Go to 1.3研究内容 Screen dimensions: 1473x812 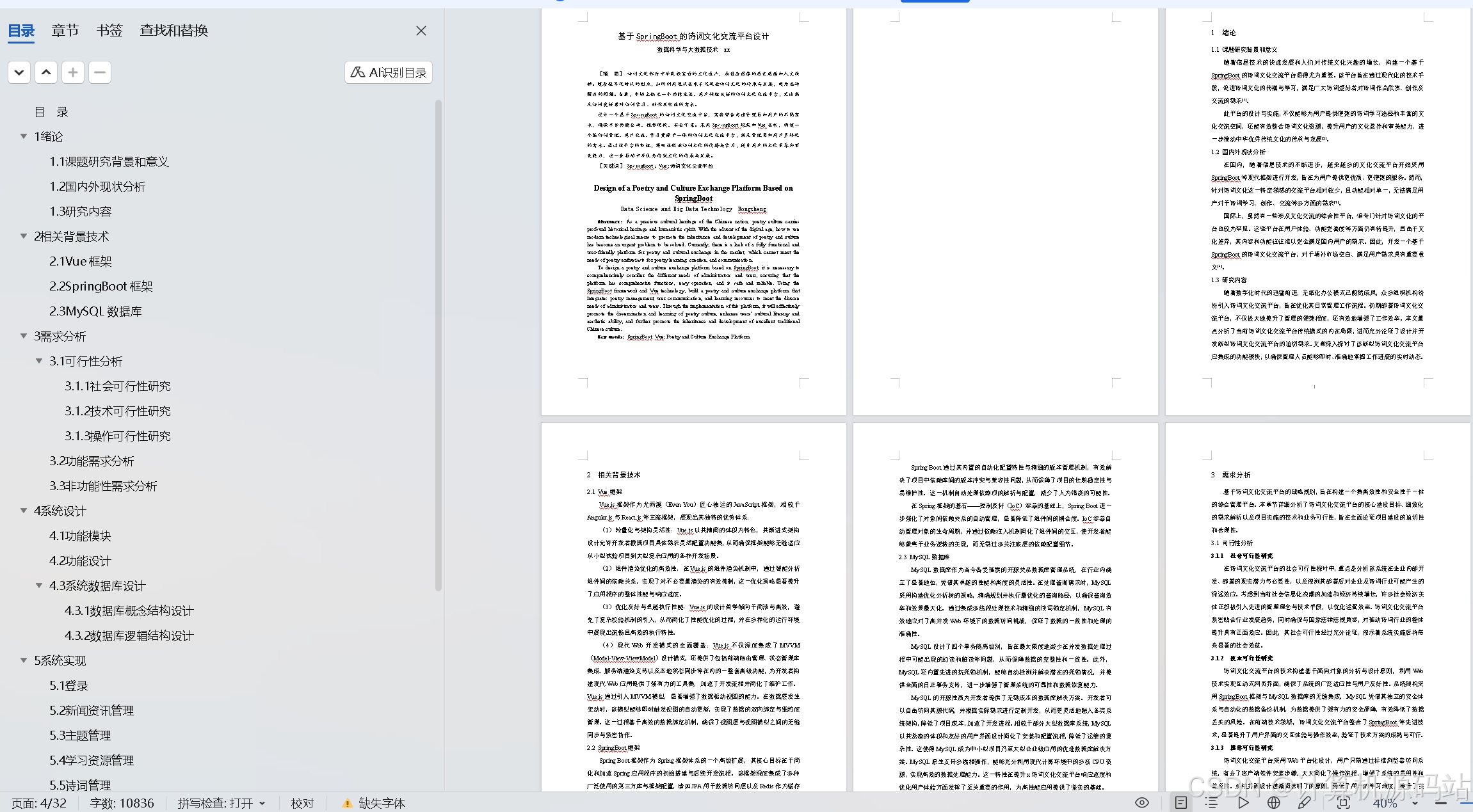click(x=81, y=212)
